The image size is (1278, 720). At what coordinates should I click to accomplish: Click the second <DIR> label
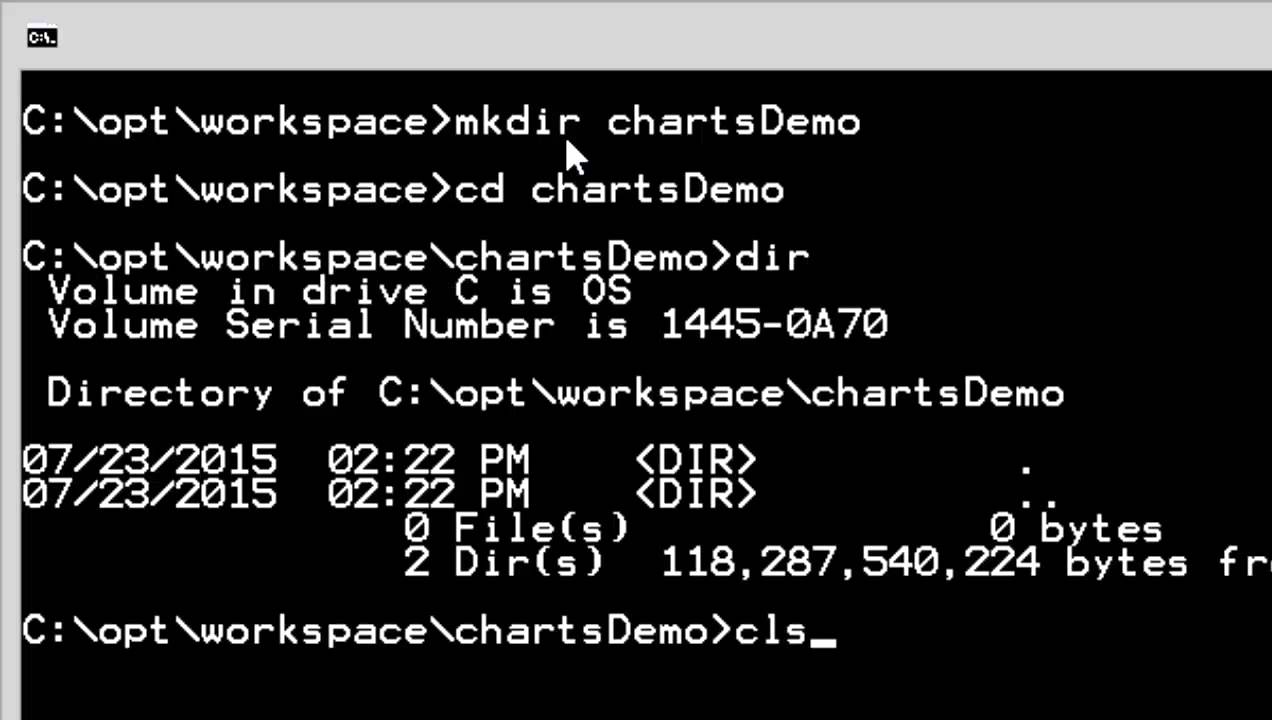coord(696,493)
